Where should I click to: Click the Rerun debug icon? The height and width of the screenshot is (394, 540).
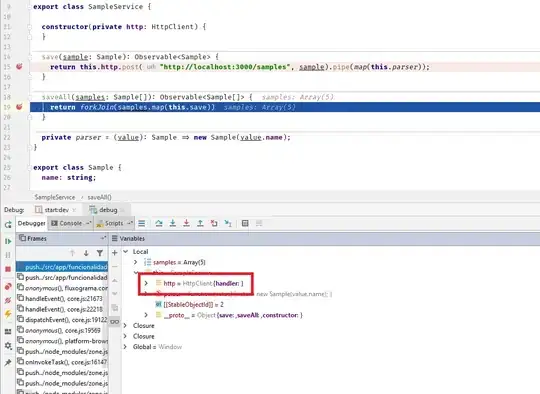pyautogui.click(x=8, y=225)
